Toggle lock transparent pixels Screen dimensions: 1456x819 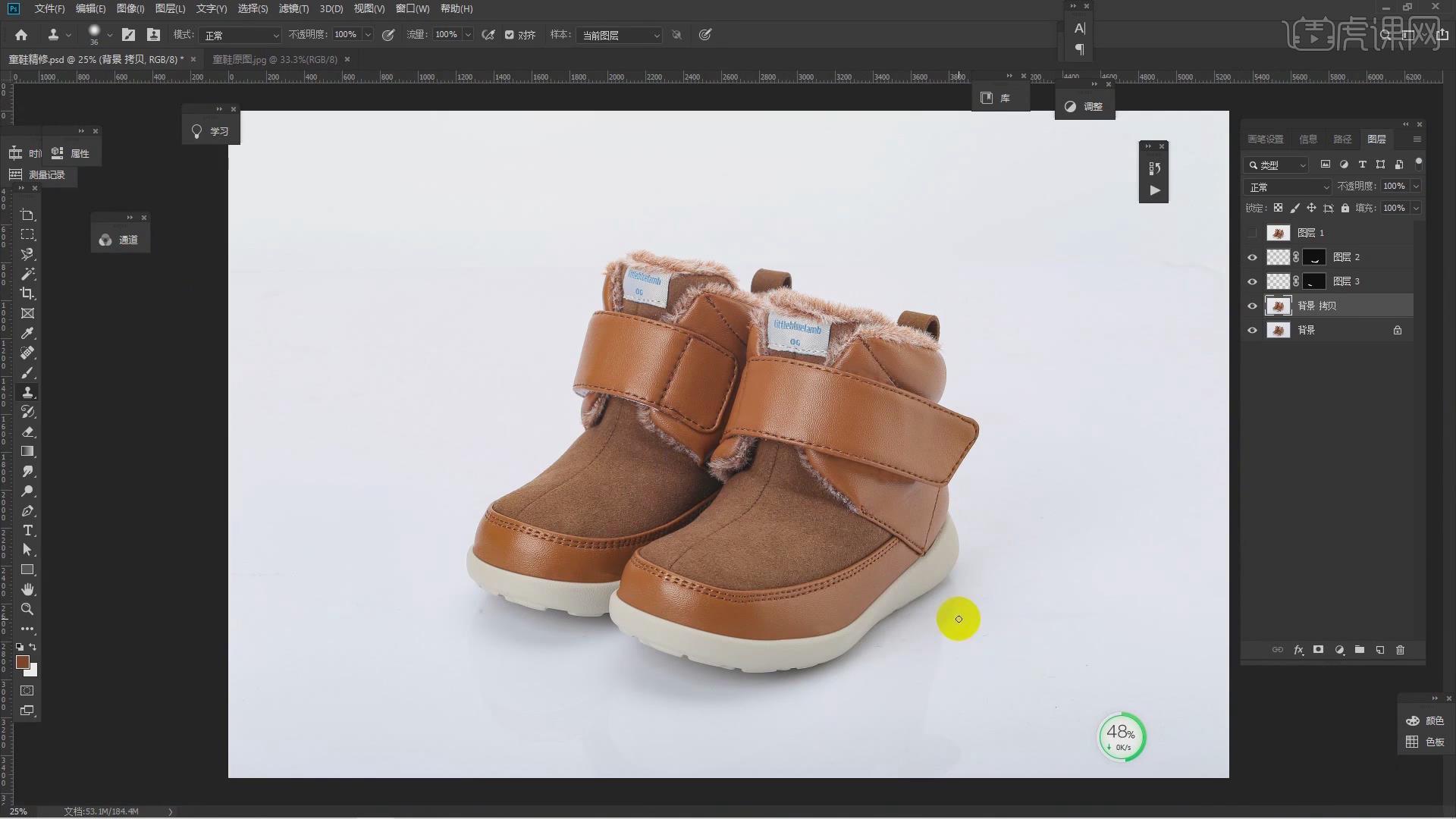tap(1279, 208)
